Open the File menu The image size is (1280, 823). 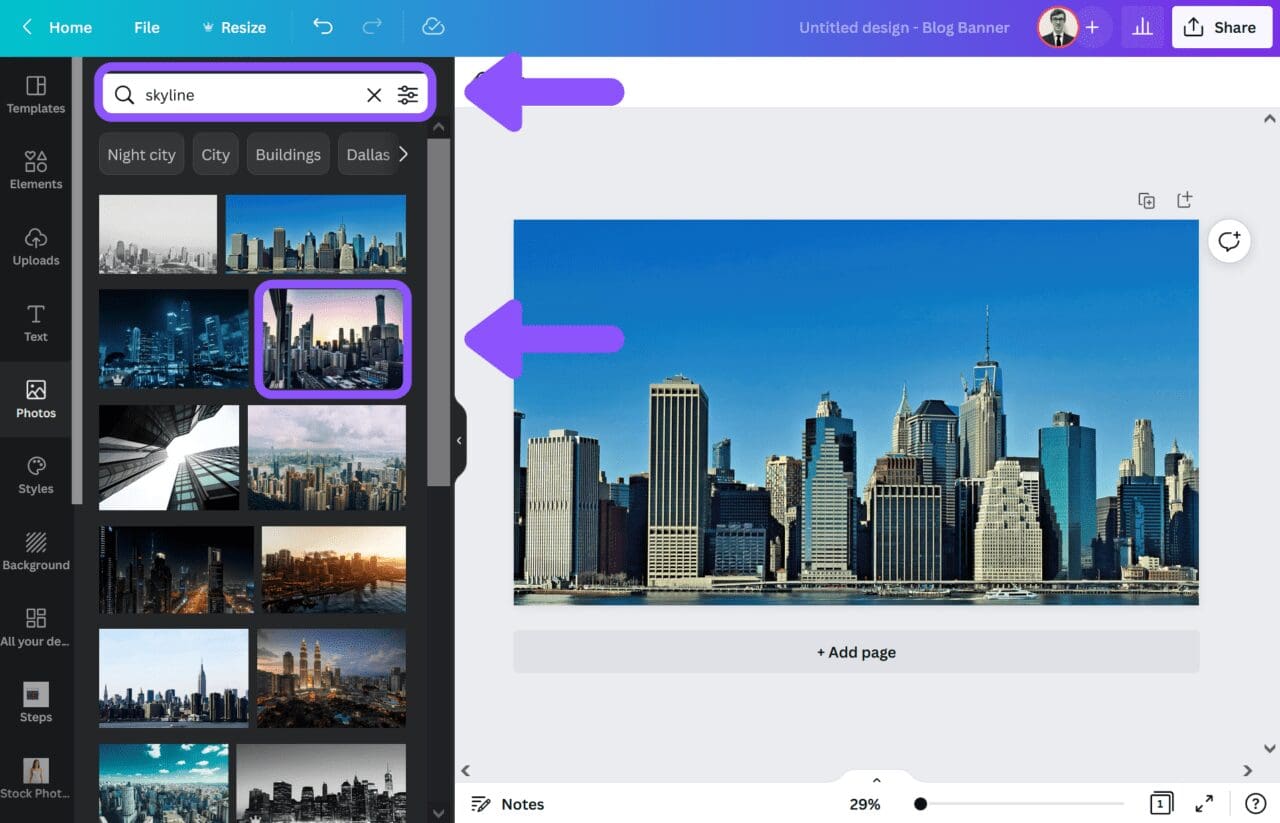146,27
